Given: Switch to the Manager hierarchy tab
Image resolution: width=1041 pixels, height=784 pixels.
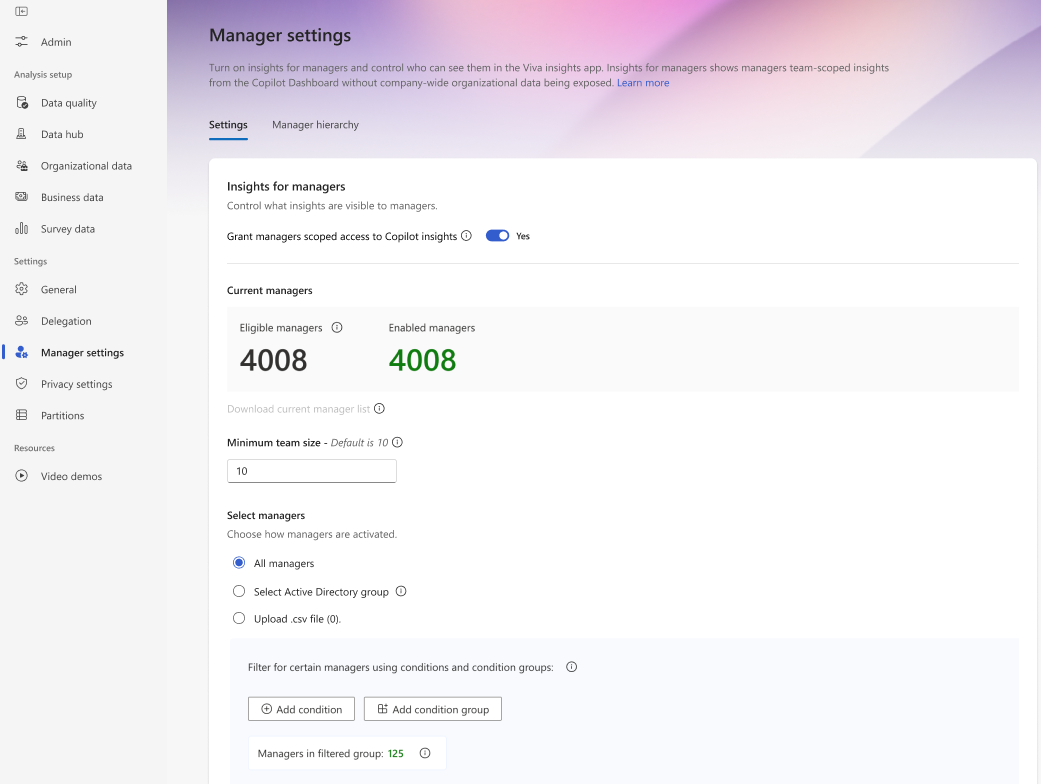Looking at the screenshot, I should (315, 125).
